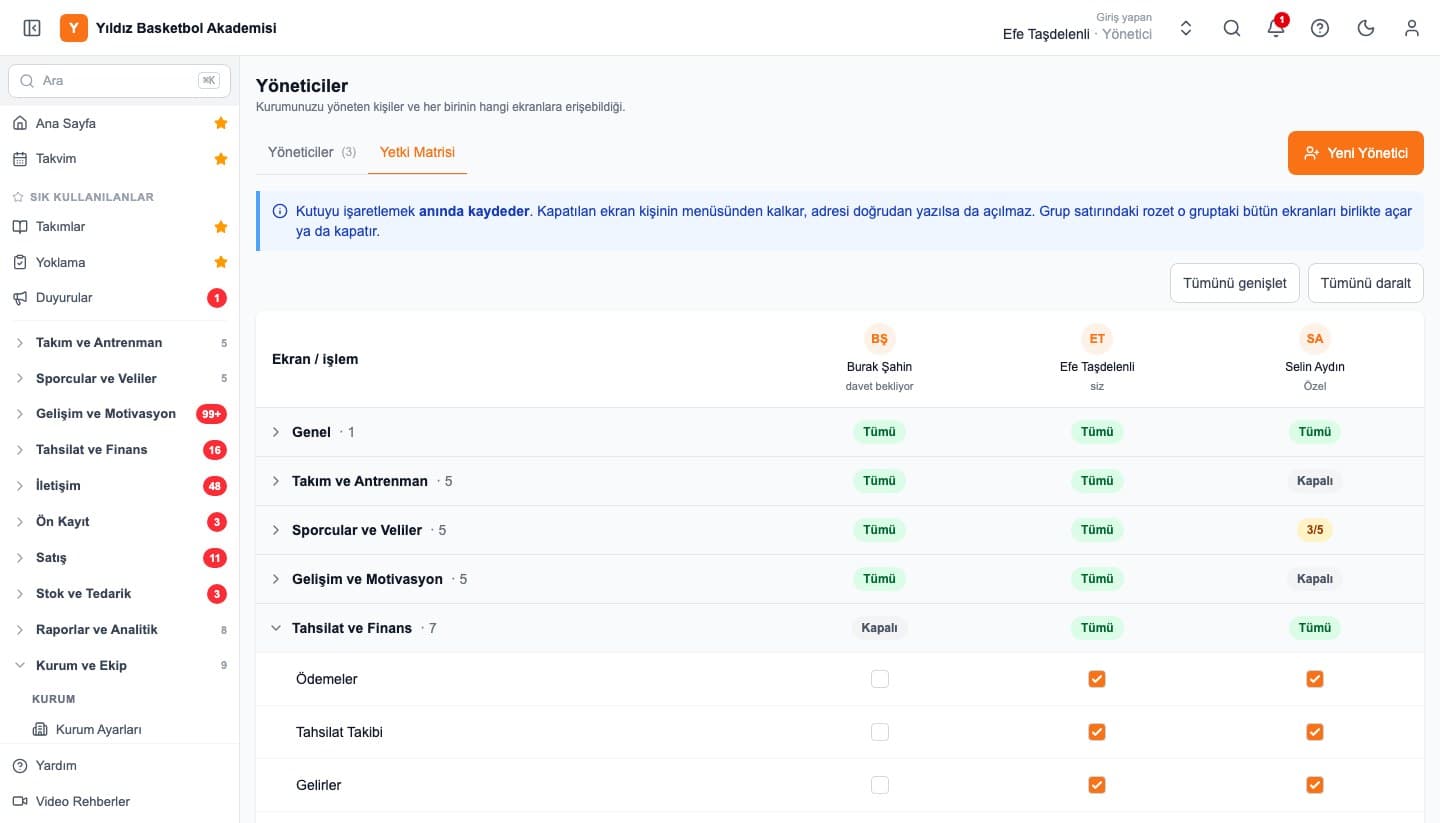Enable Gelirler for Burak Şahin
Screen dimensions: 1440x823
tap(880, 785)
